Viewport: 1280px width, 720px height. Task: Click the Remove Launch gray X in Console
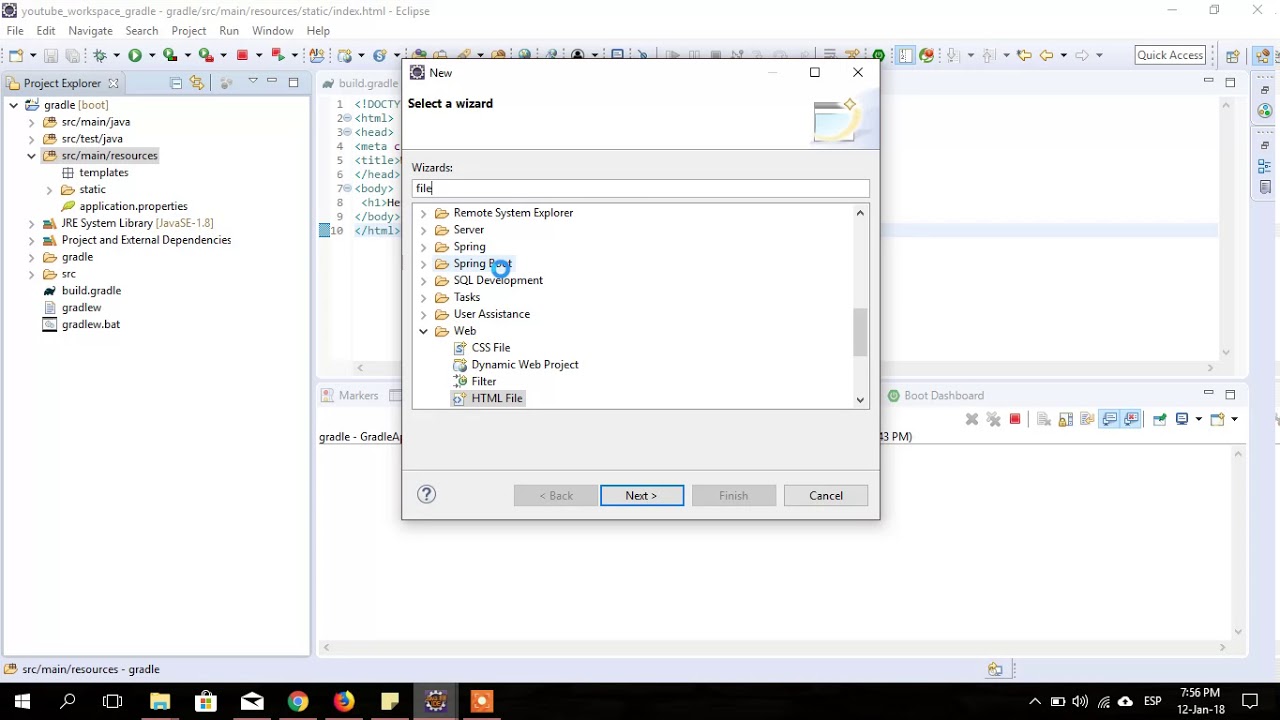(972, 419)
